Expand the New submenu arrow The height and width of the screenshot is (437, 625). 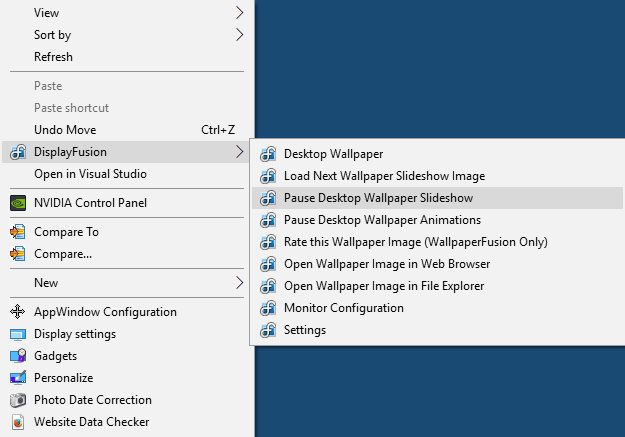(240, 283)
